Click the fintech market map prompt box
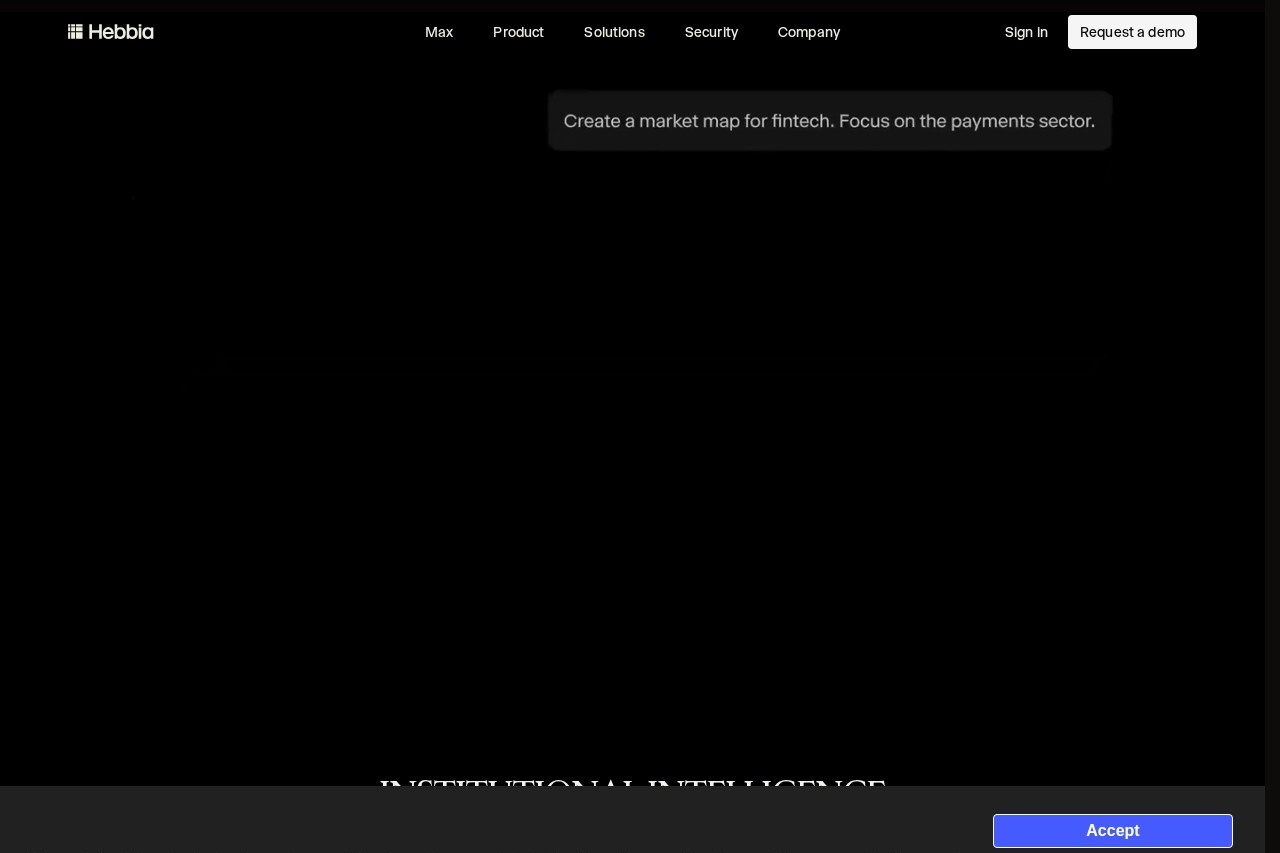The width and height of the screenshot is (1280, 853). click(x=830, y=121)
